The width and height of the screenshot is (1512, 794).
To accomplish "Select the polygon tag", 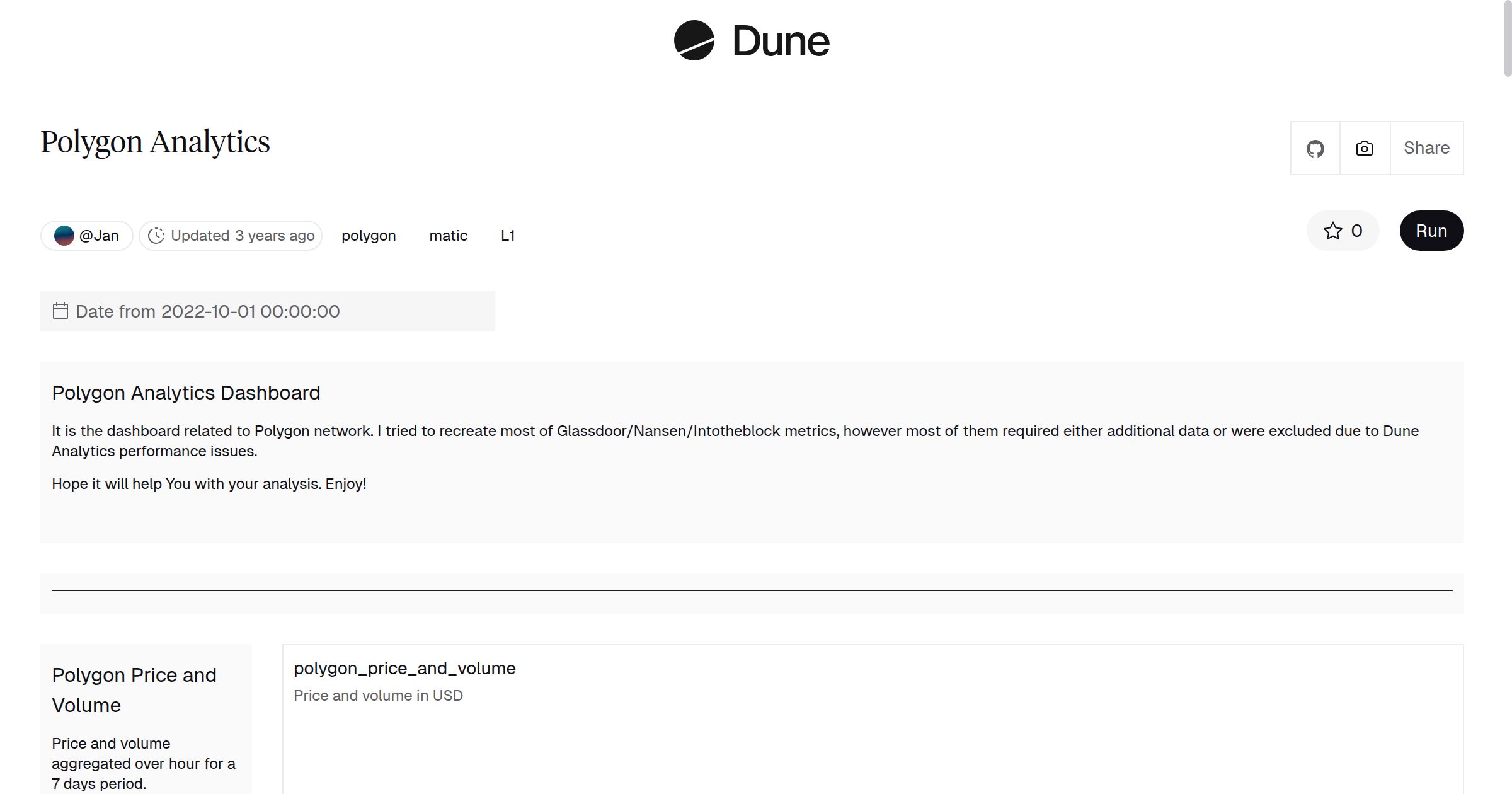I will tap(369, 235).
